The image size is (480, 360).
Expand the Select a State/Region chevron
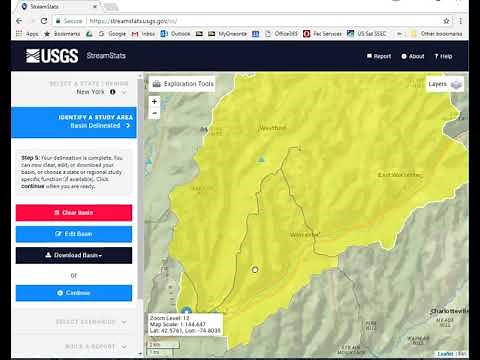(x=124, y=92)
